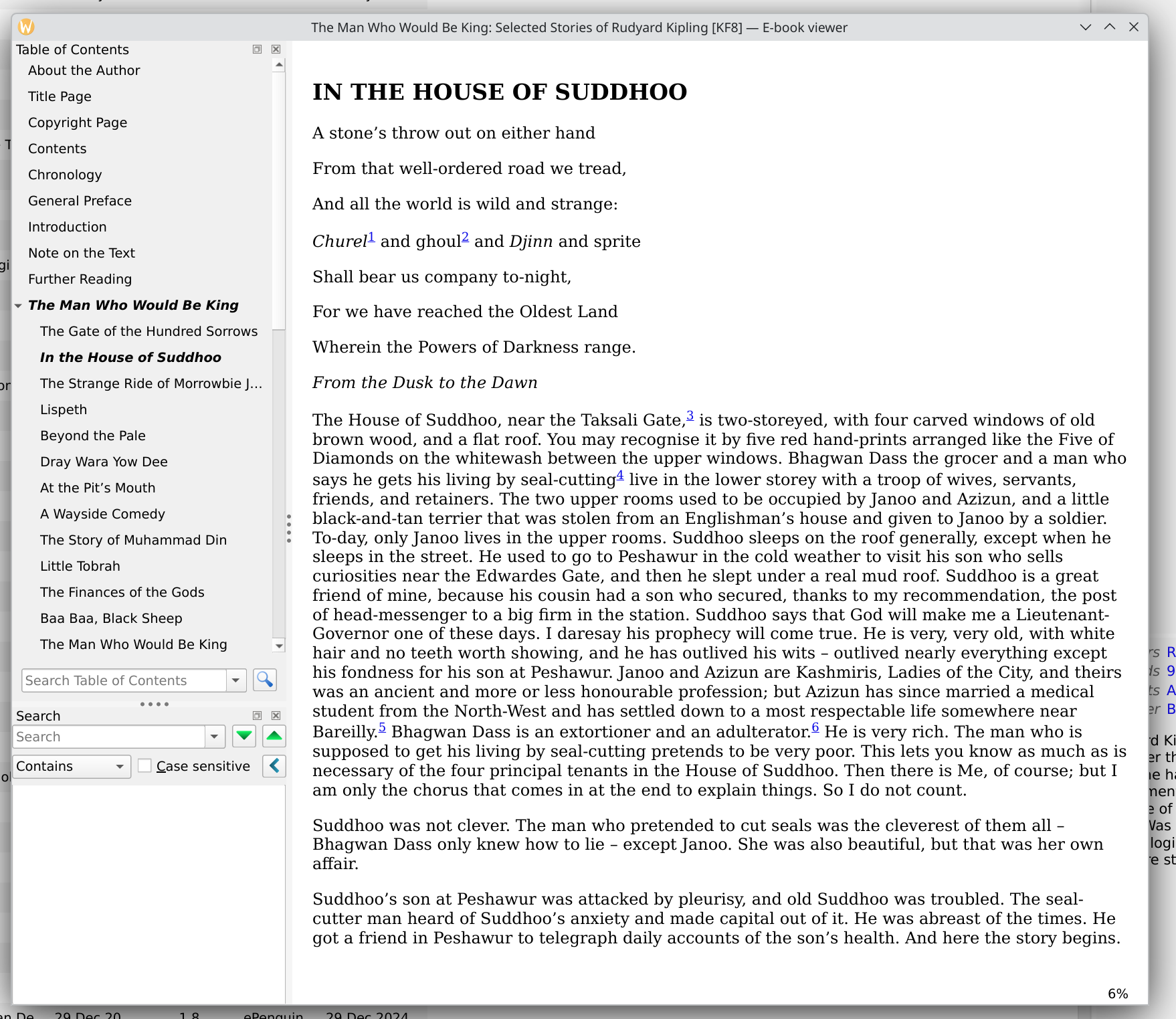Click the Search Table of Contents input field
This screenshot has height=1019, width=1176.
(x=124, y=680)
